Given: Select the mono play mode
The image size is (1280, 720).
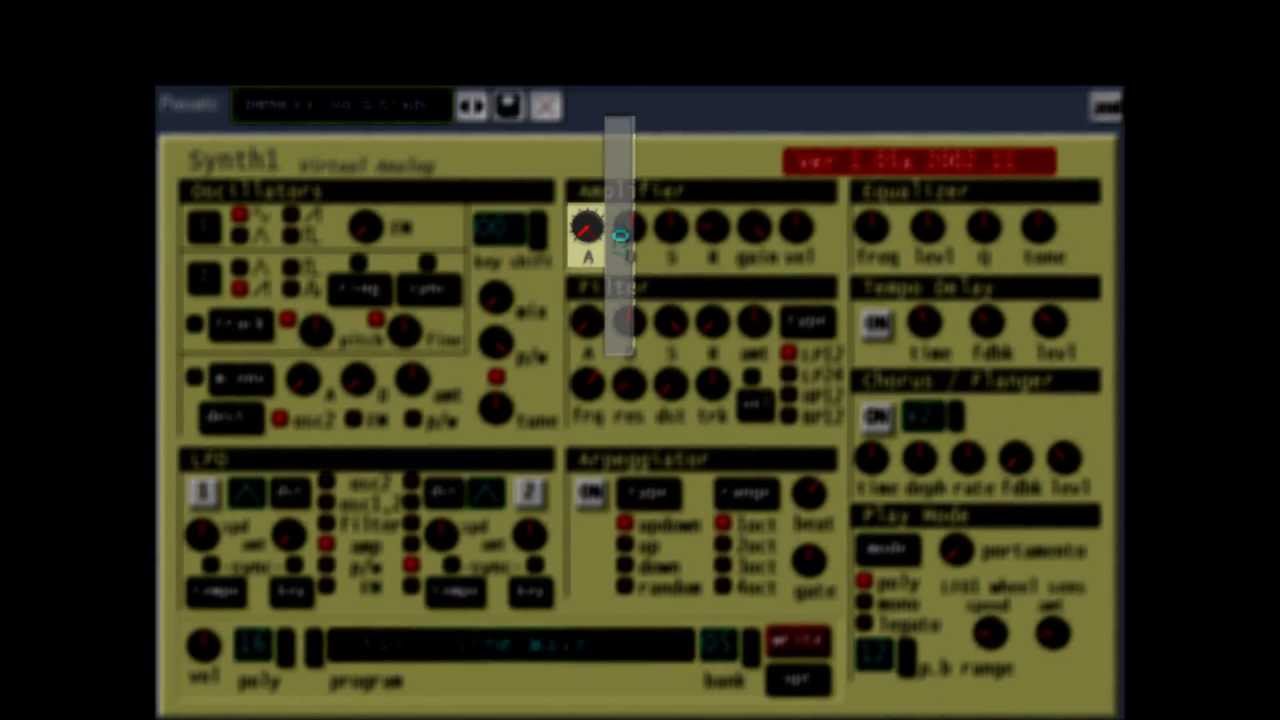Looking at the screenshot, I should [x=864, y=602].
